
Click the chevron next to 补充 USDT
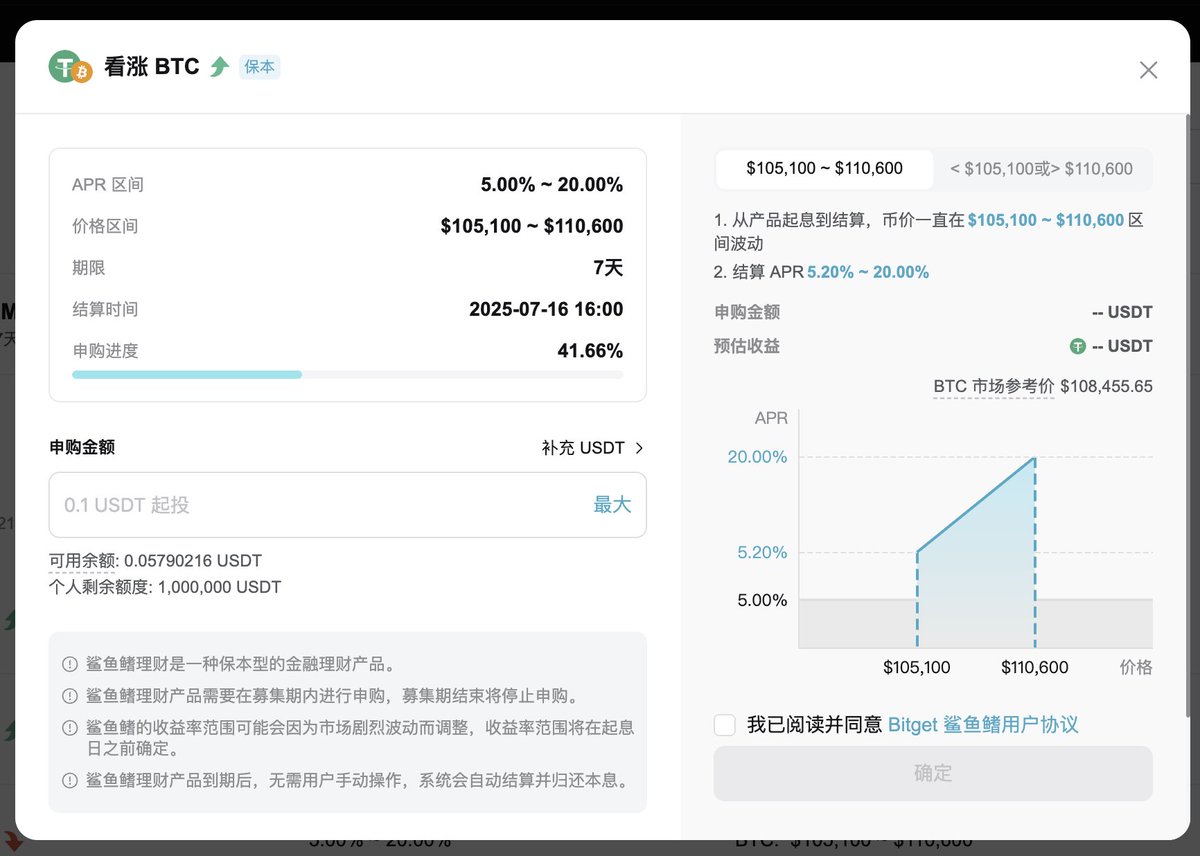(x=639, y=448)
